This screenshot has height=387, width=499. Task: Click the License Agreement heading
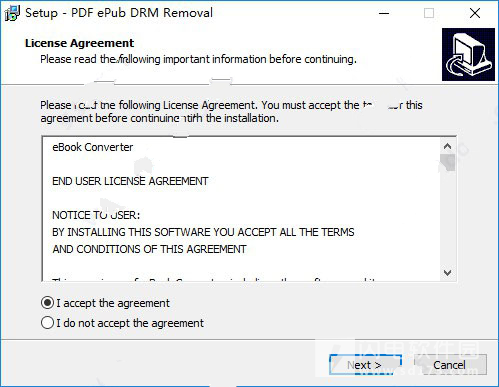pyautogui.click(x=79, y=43)
